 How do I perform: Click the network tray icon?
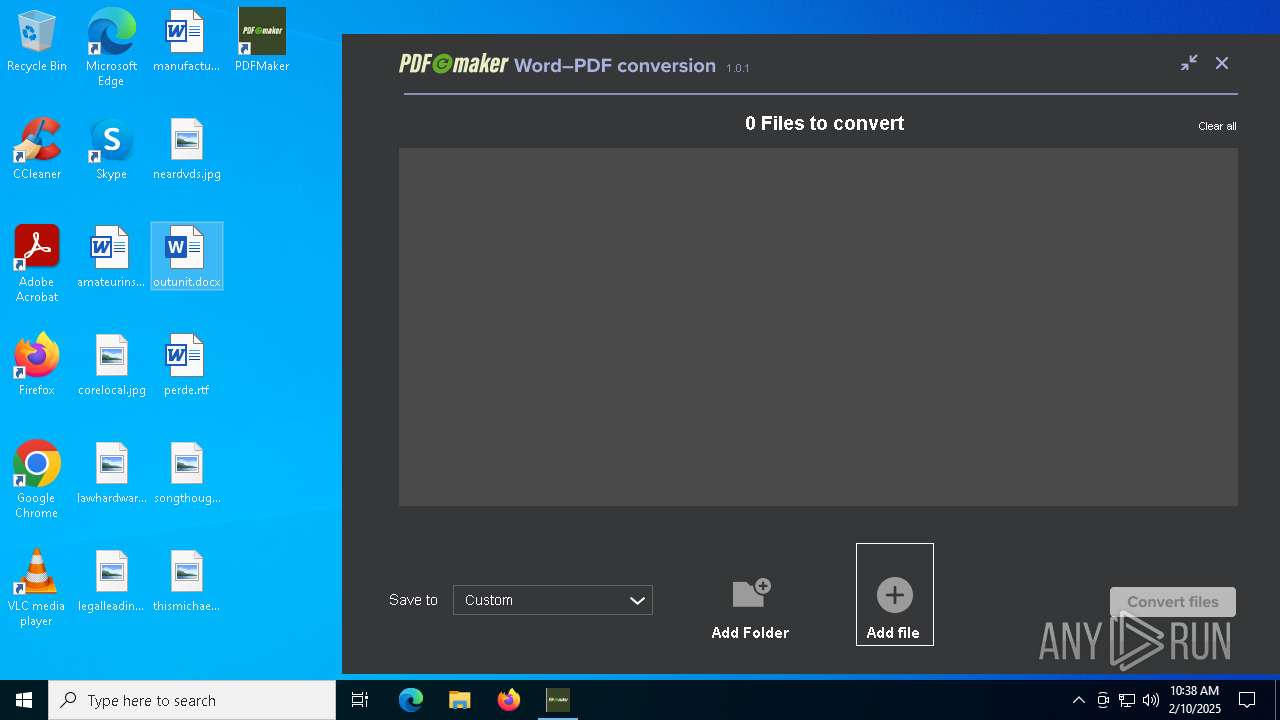point(1127,700)
